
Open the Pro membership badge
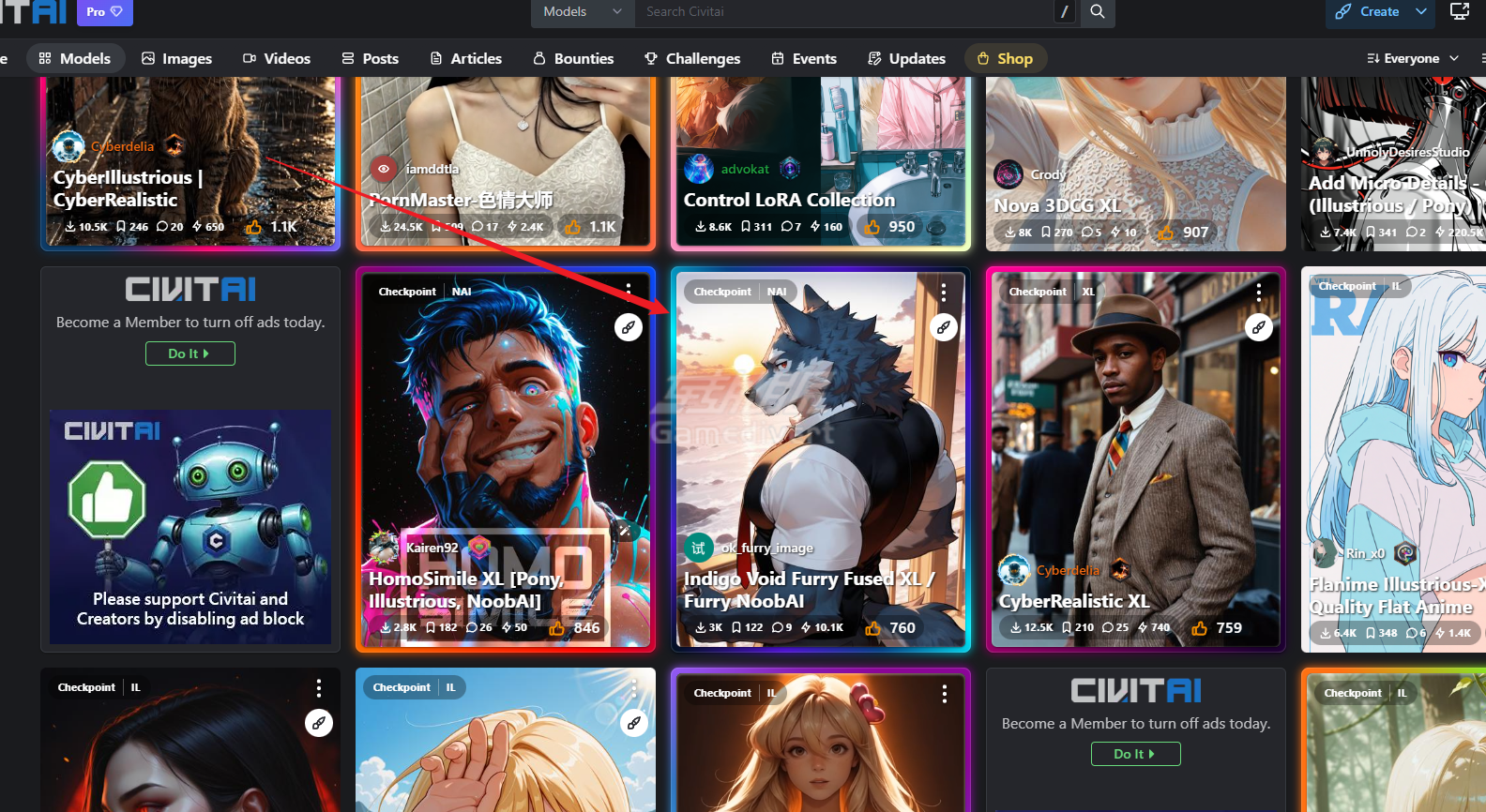pos(104,12)
